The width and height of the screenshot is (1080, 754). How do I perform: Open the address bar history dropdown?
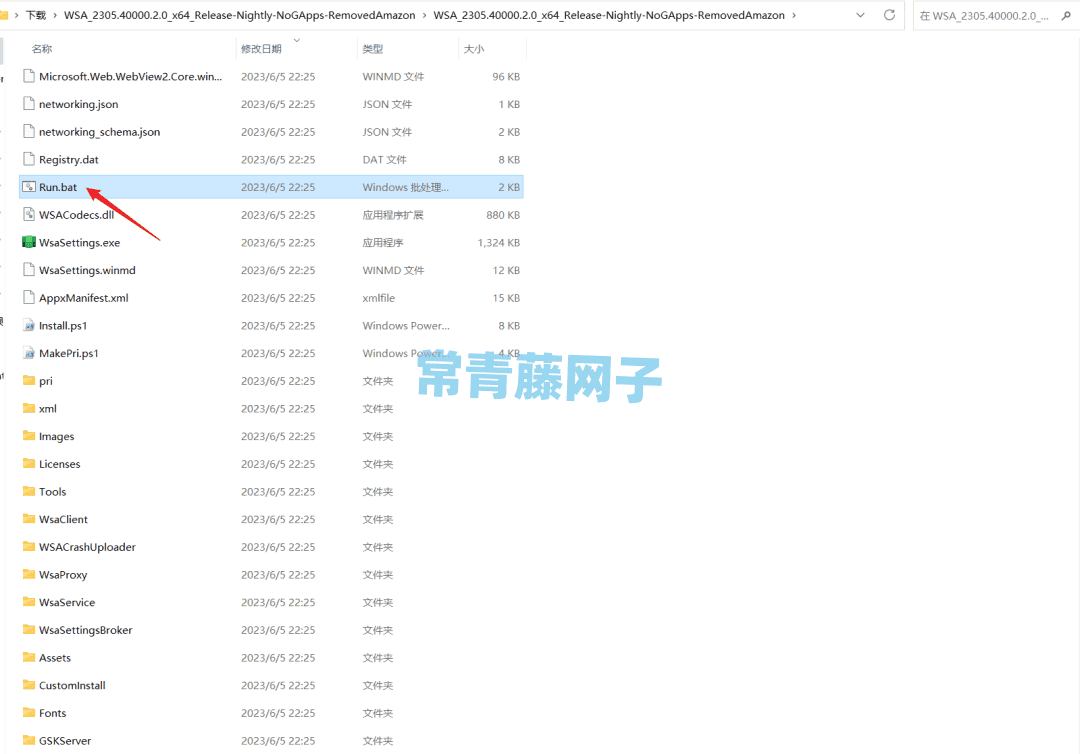coord(860,14)
